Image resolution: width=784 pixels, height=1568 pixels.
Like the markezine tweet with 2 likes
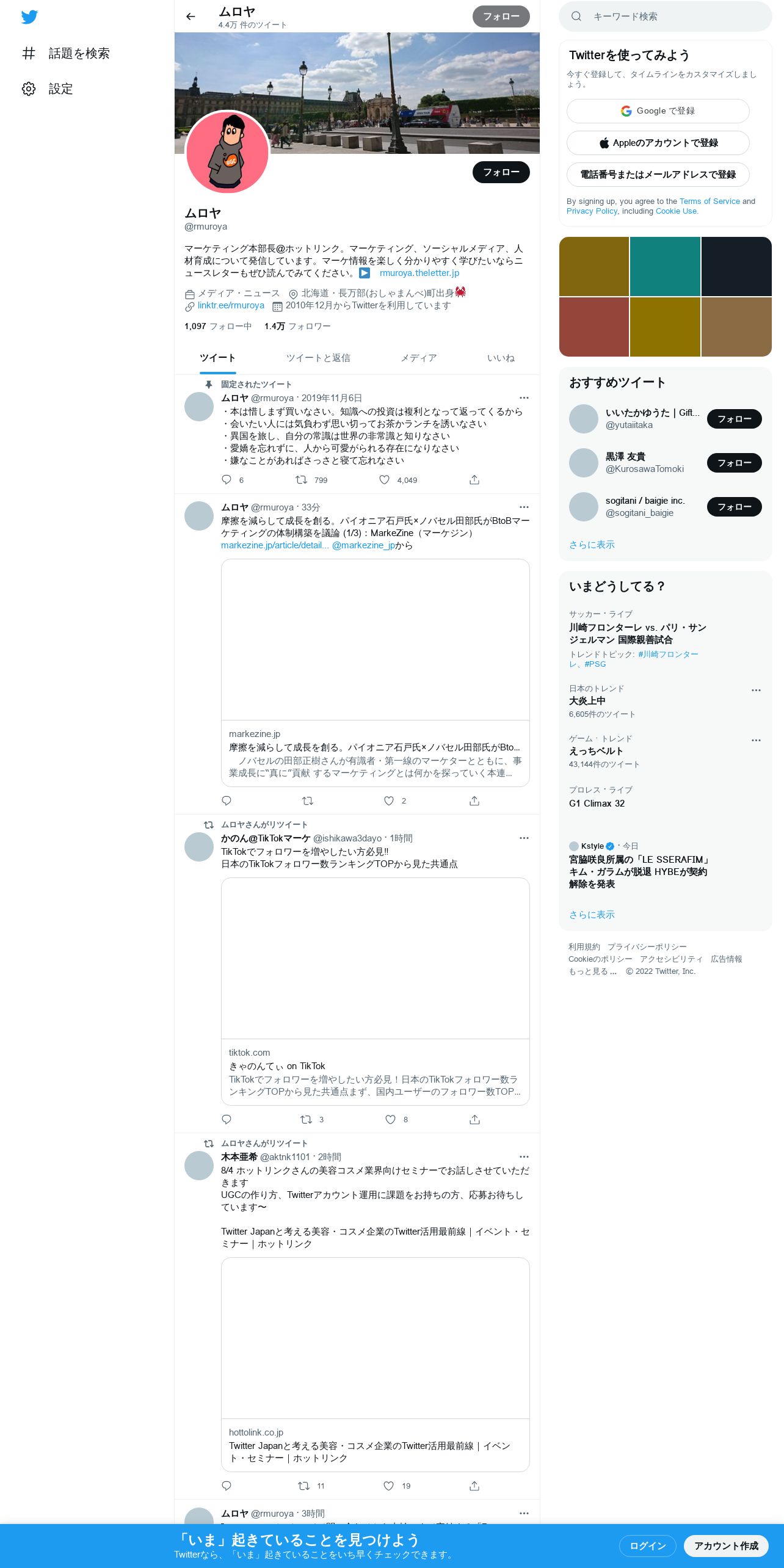(389, 800)
